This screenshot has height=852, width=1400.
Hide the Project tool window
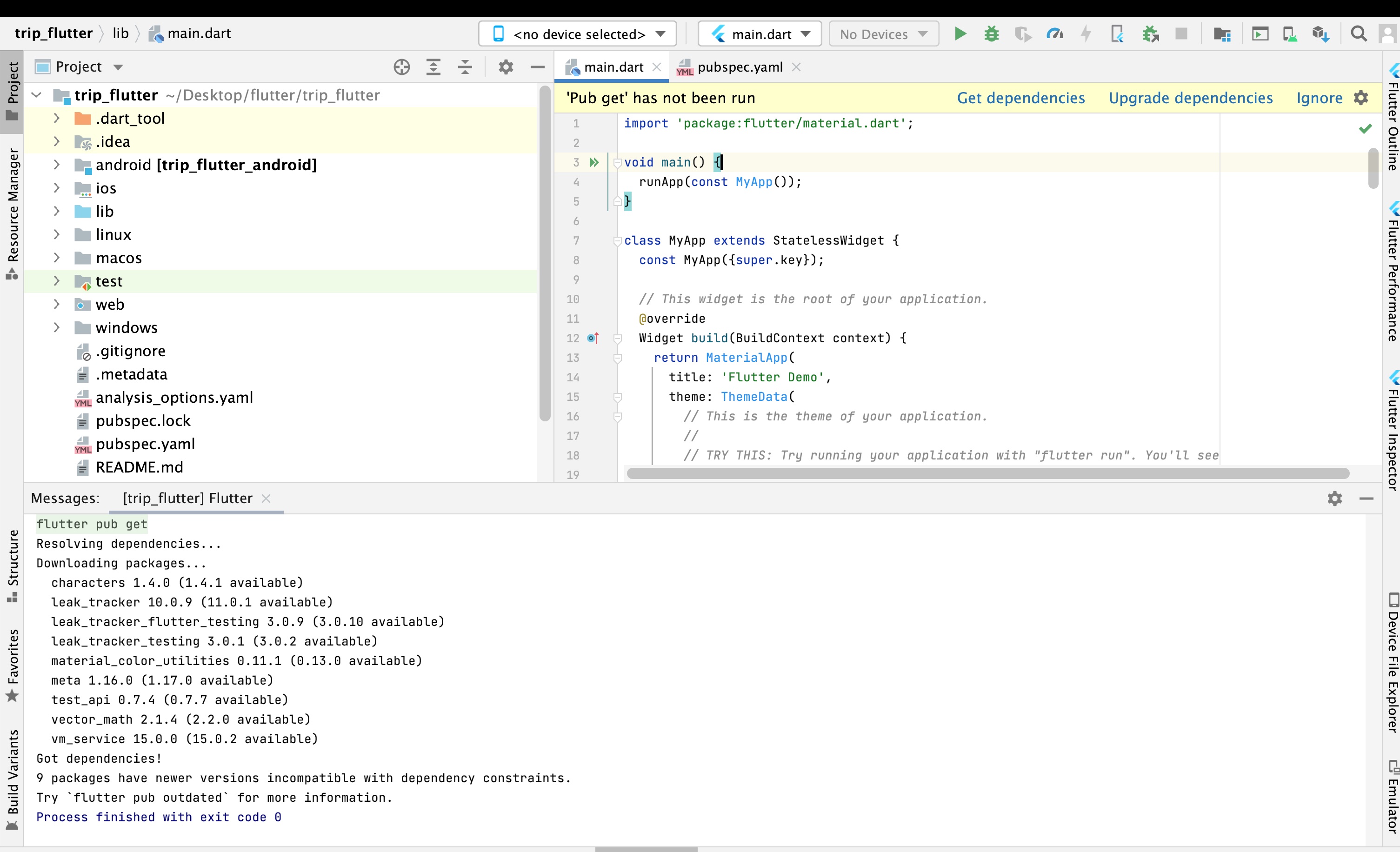(x=538, y=67)
